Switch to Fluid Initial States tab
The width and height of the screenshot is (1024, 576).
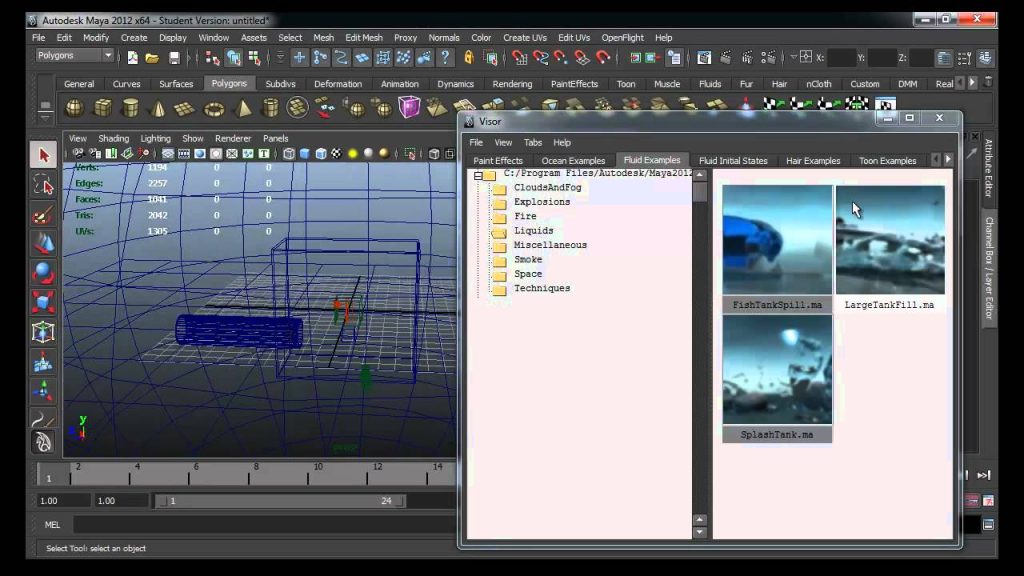point(733,161)
